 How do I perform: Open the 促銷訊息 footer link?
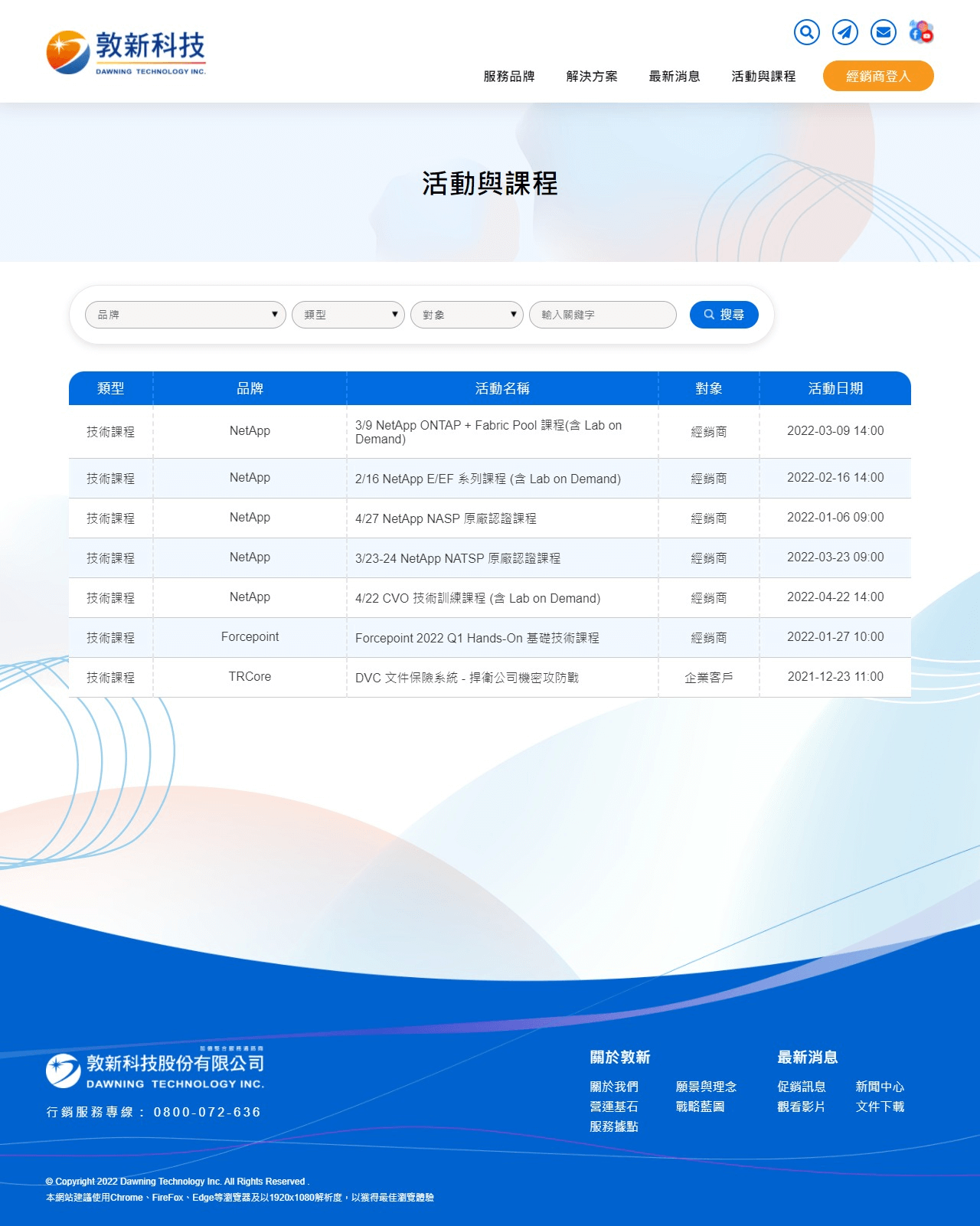802,1087
